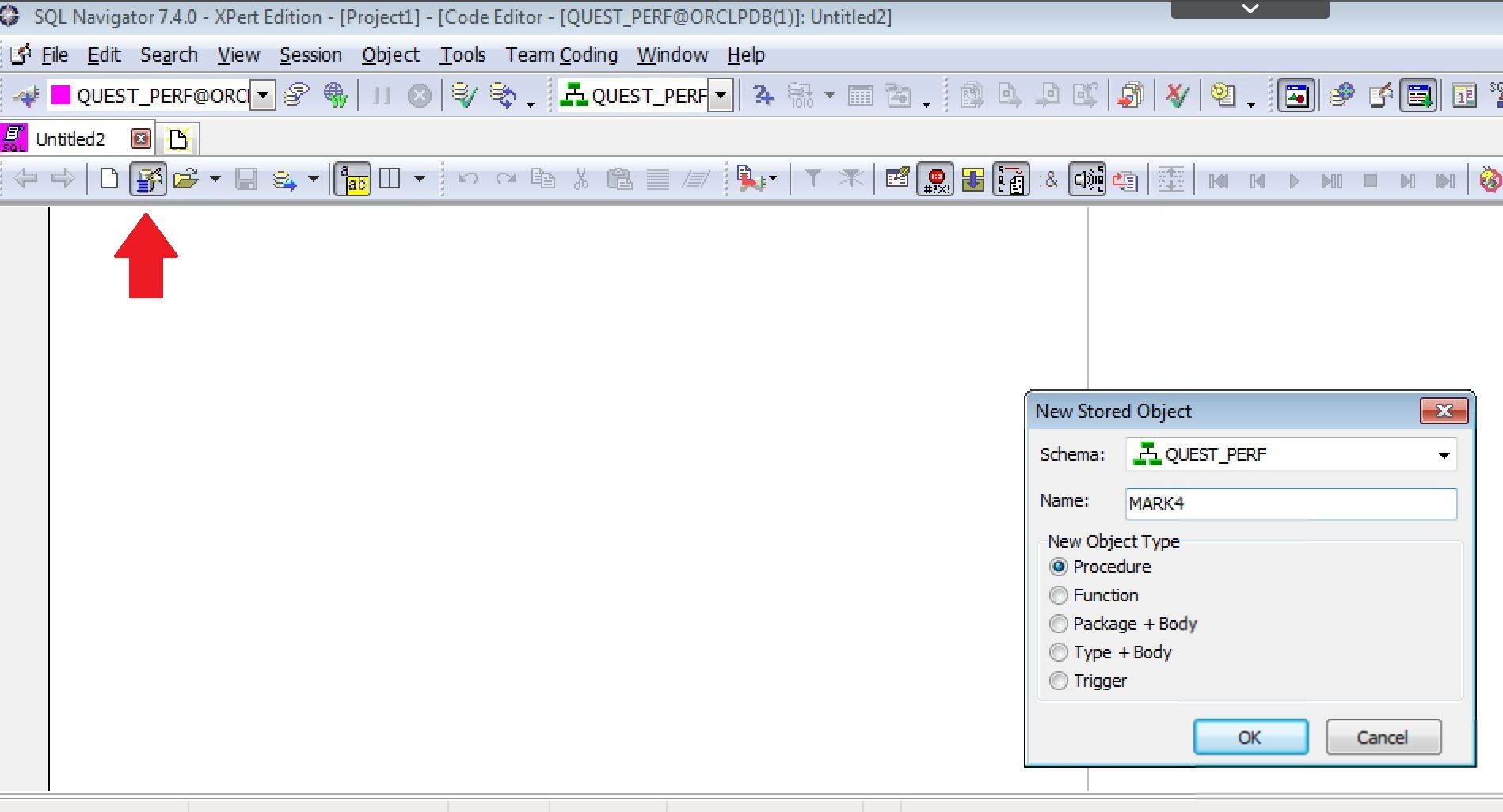Click the save-to-database icon with blue arrow

[284, 180]
